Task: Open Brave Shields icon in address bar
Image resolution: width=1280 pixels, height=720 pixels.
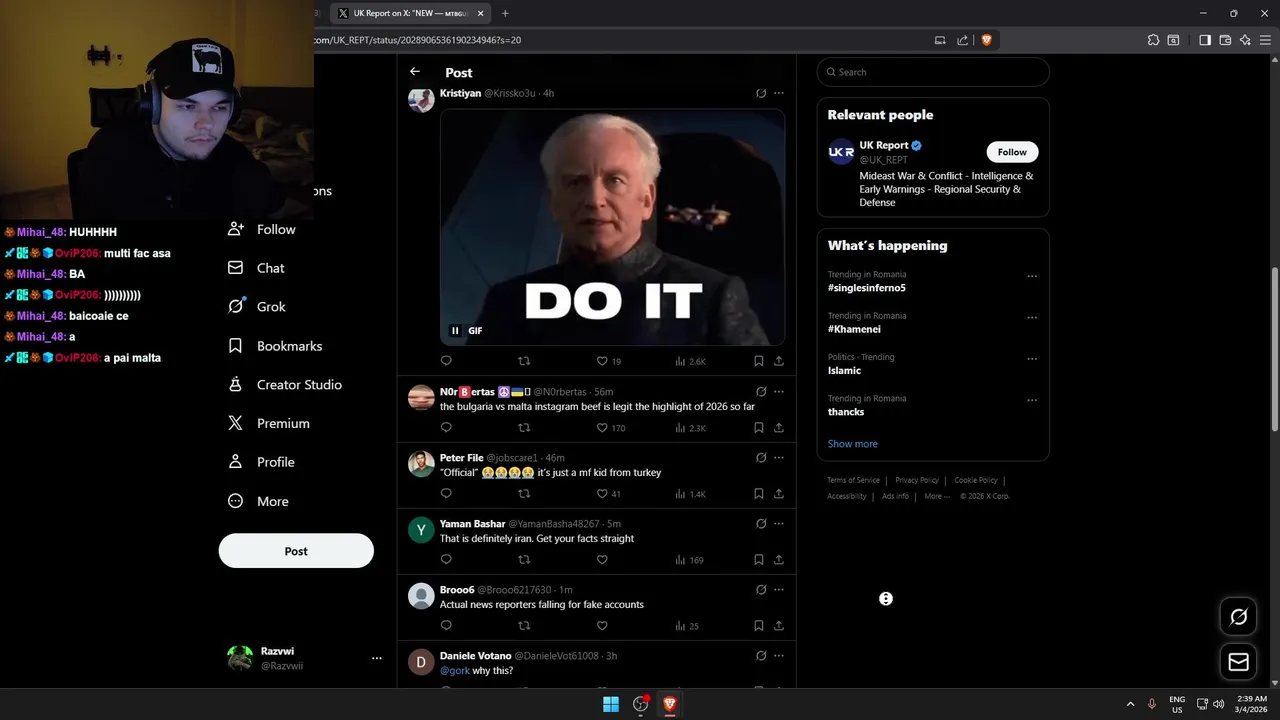Action: click(x=987, y=40)
